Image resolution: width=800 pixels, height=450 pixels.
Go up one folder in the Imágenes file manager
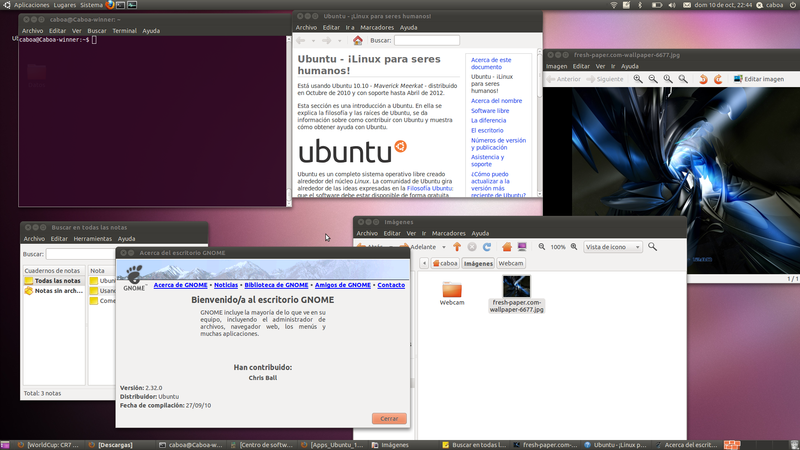coord(457,247)
